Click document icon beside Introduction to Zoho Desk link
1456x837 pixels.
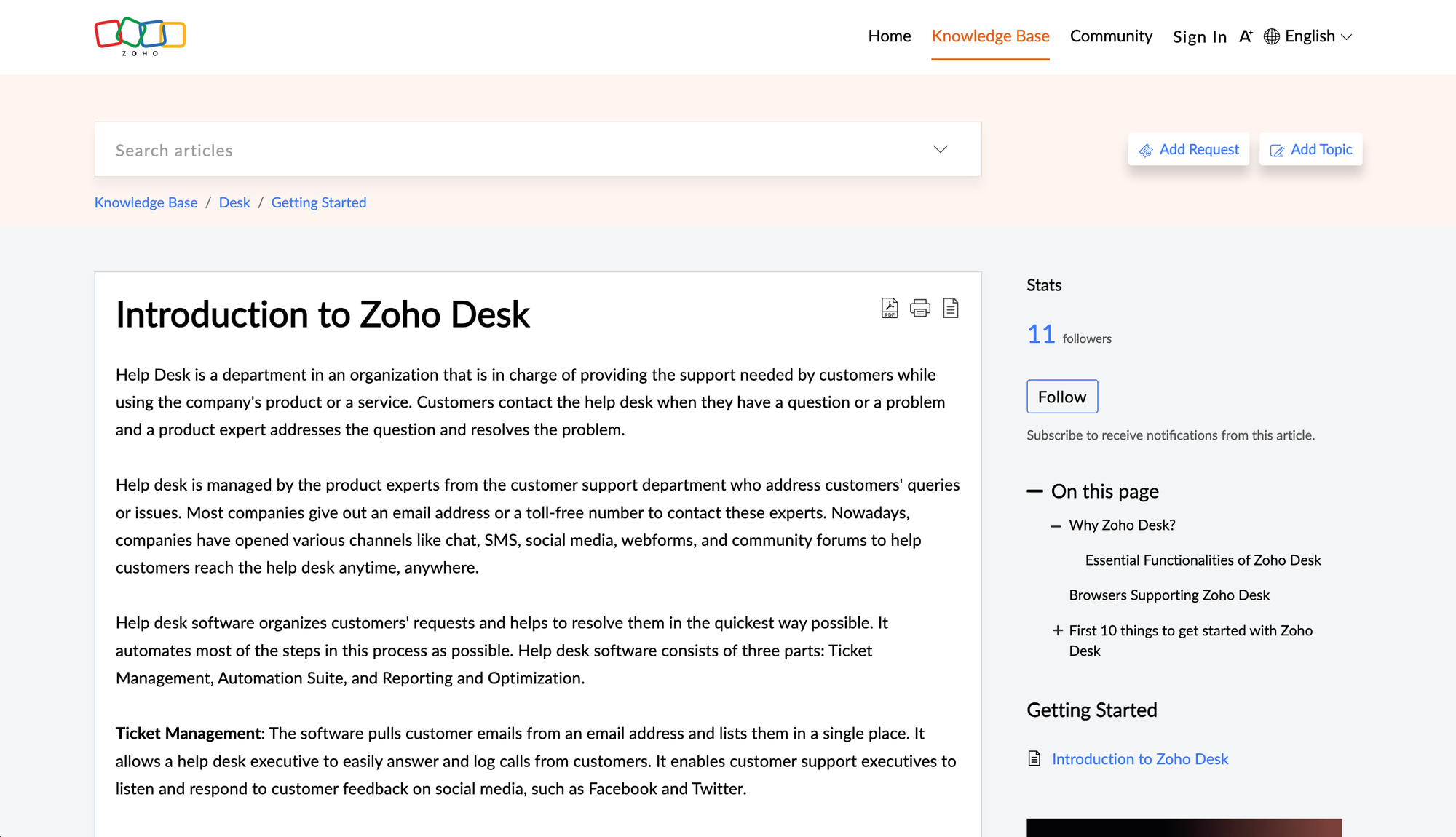pos(1034,758)
